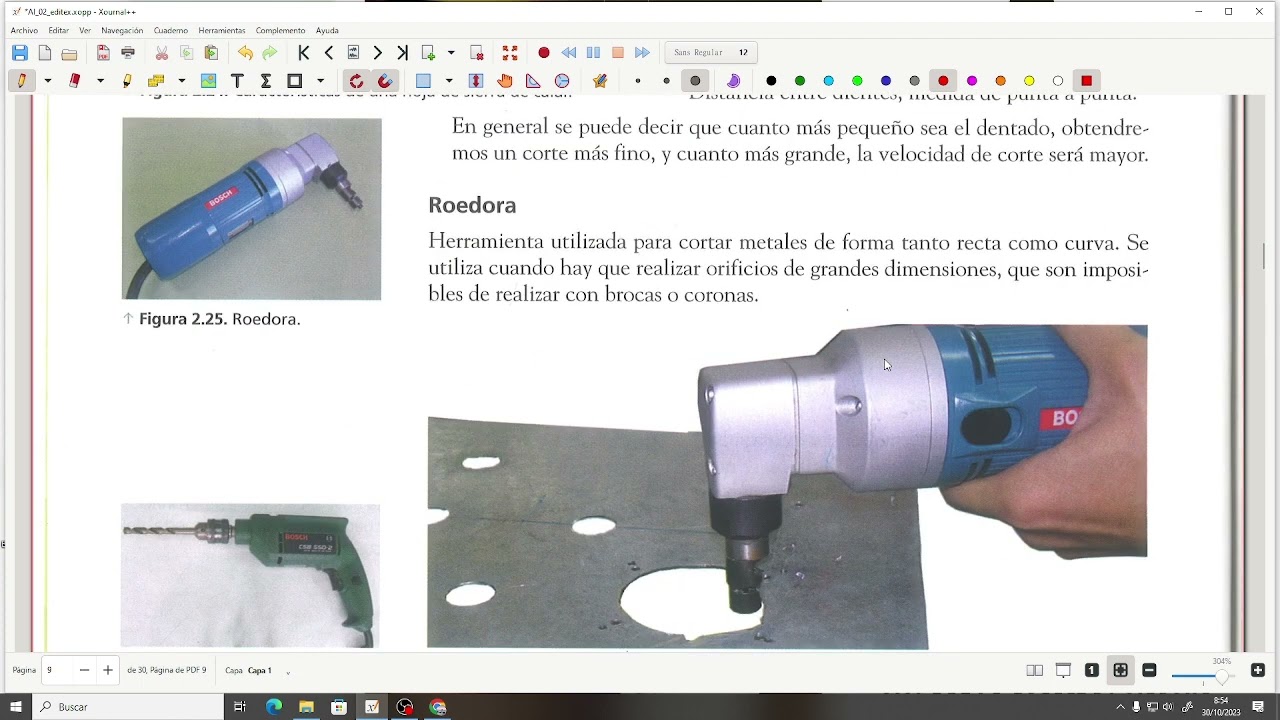Screen dimensions: 1280x720
Task: Select the LaTeX sigma tool
Action: (266, 81)
